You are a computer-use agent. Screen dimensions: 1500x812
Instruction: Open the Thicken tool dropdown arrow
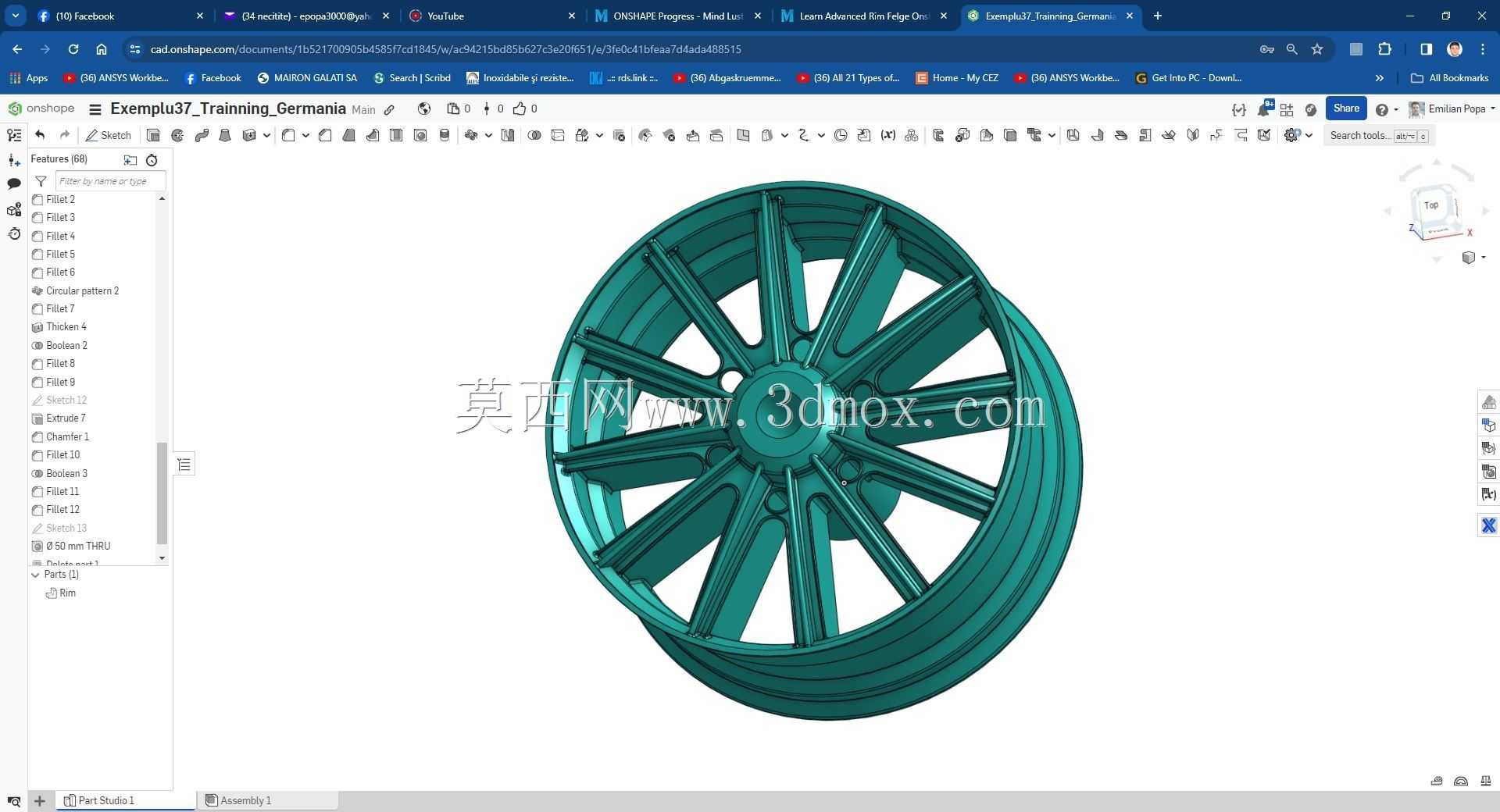[266, 135]
